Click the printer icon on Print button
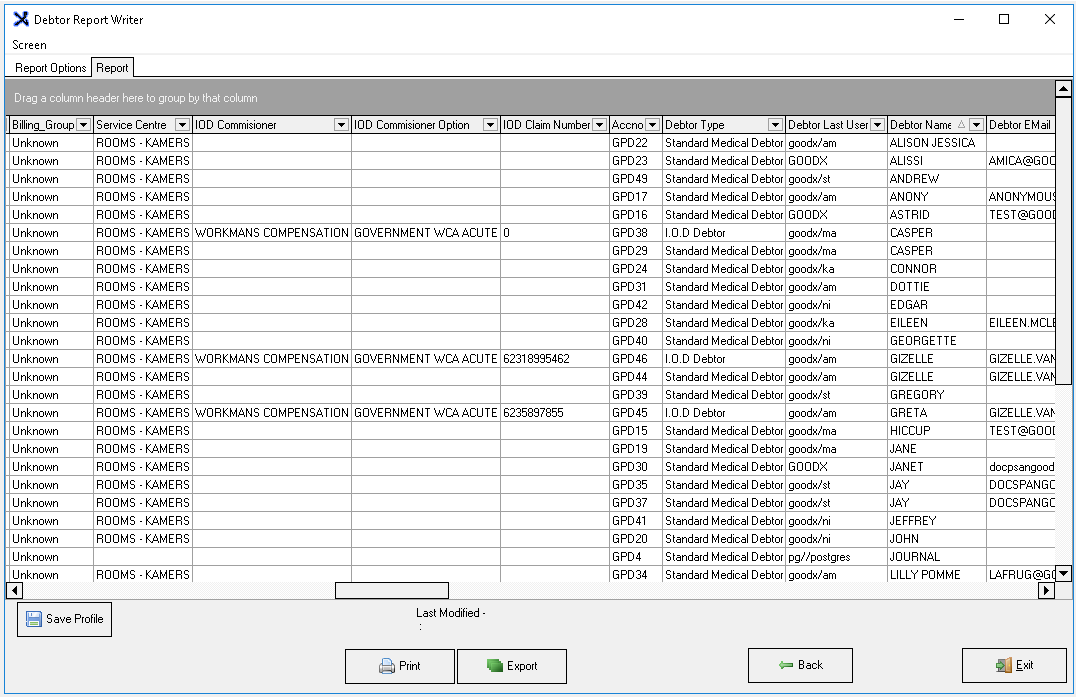The height and width of the screenshot is (697, 1076). coord(386,666)
